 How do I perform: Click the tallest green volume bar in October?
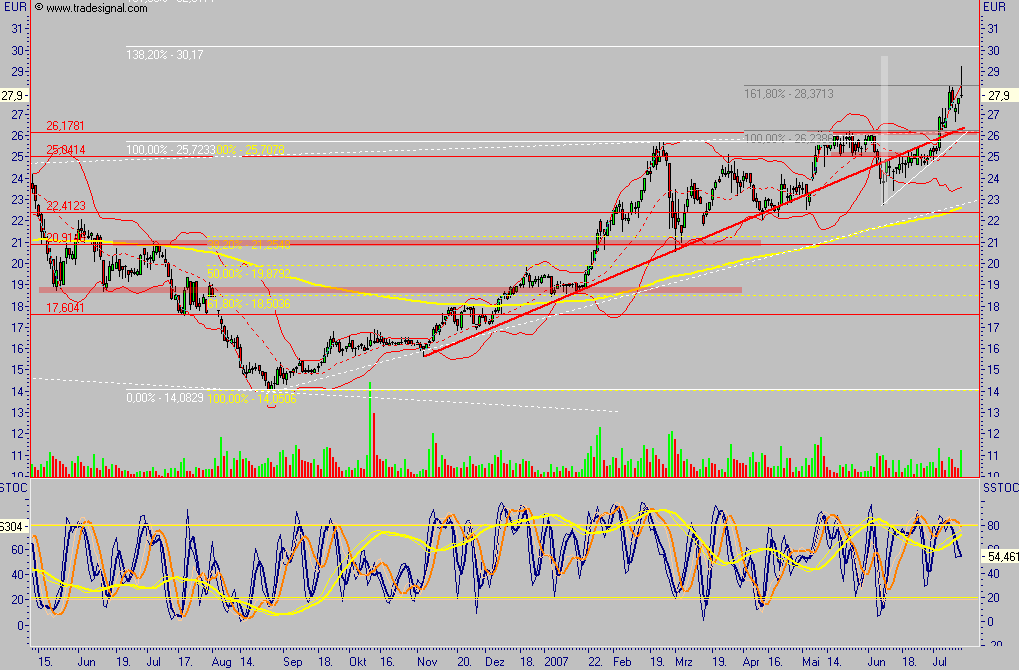click(370, 430)
